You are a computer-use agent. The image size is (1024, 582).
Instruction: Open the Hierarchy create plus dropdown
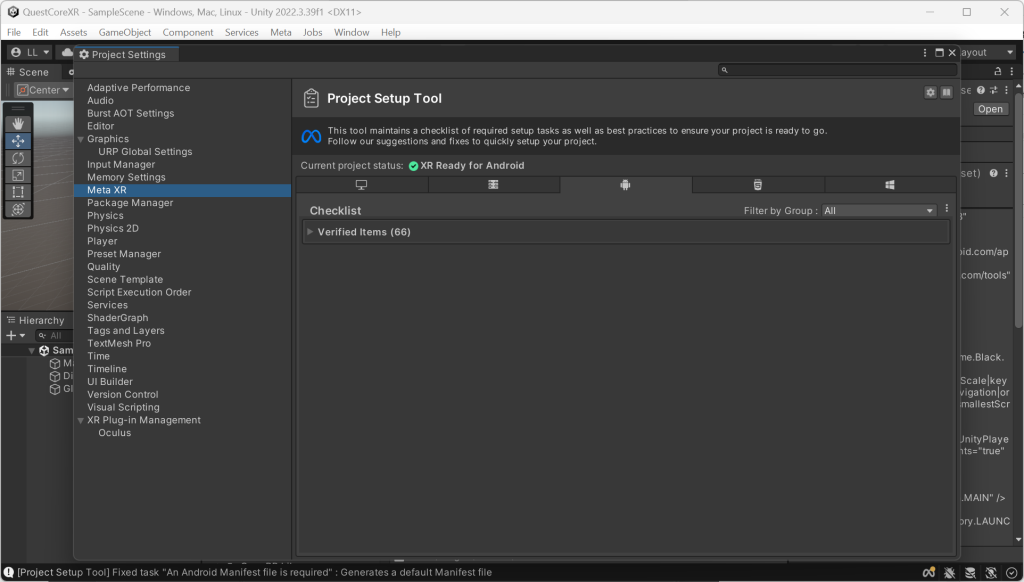[x=15, y=336]
